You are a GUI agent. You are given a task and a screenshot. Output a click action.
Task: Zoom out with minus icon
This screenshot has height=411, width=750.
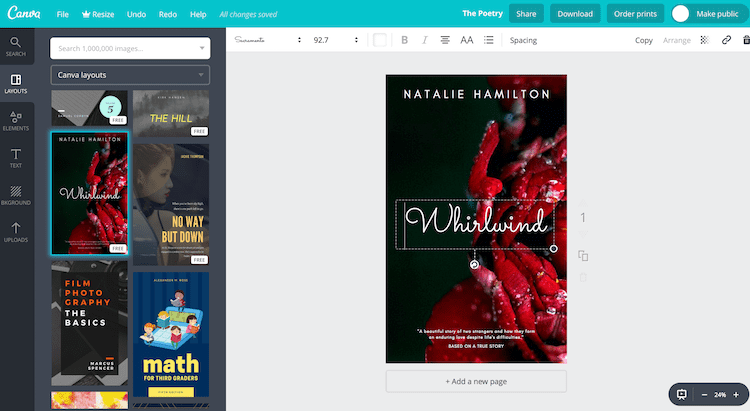[704, 395]
